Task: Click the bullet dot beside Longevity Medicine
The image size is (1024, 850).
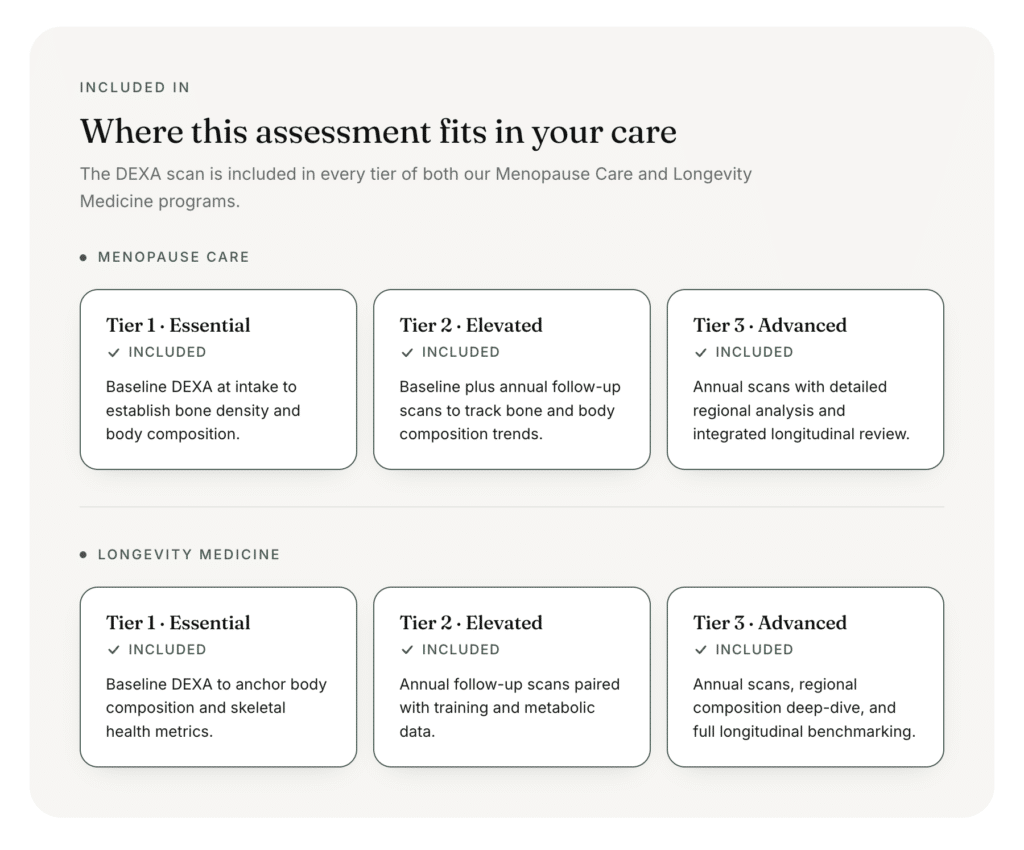Action: point(83,555)
